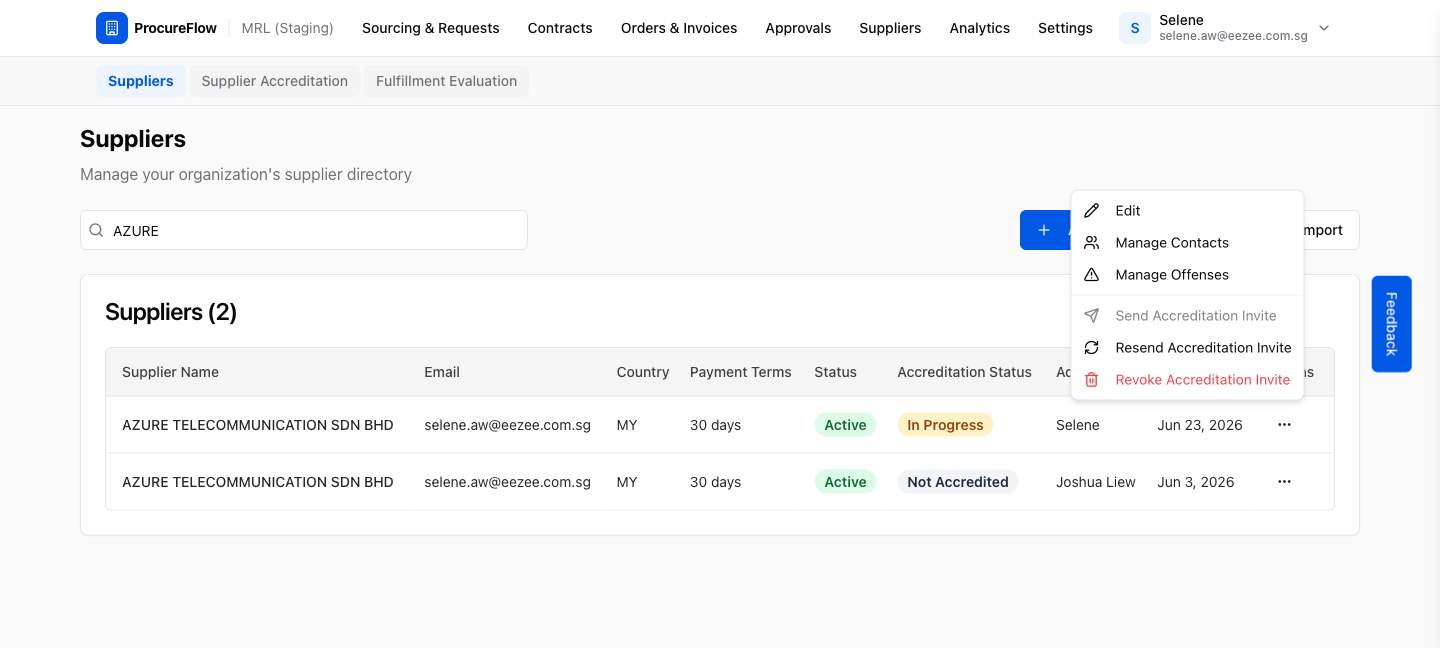Open the Sourcing & Requests menu

click(431, 28)
